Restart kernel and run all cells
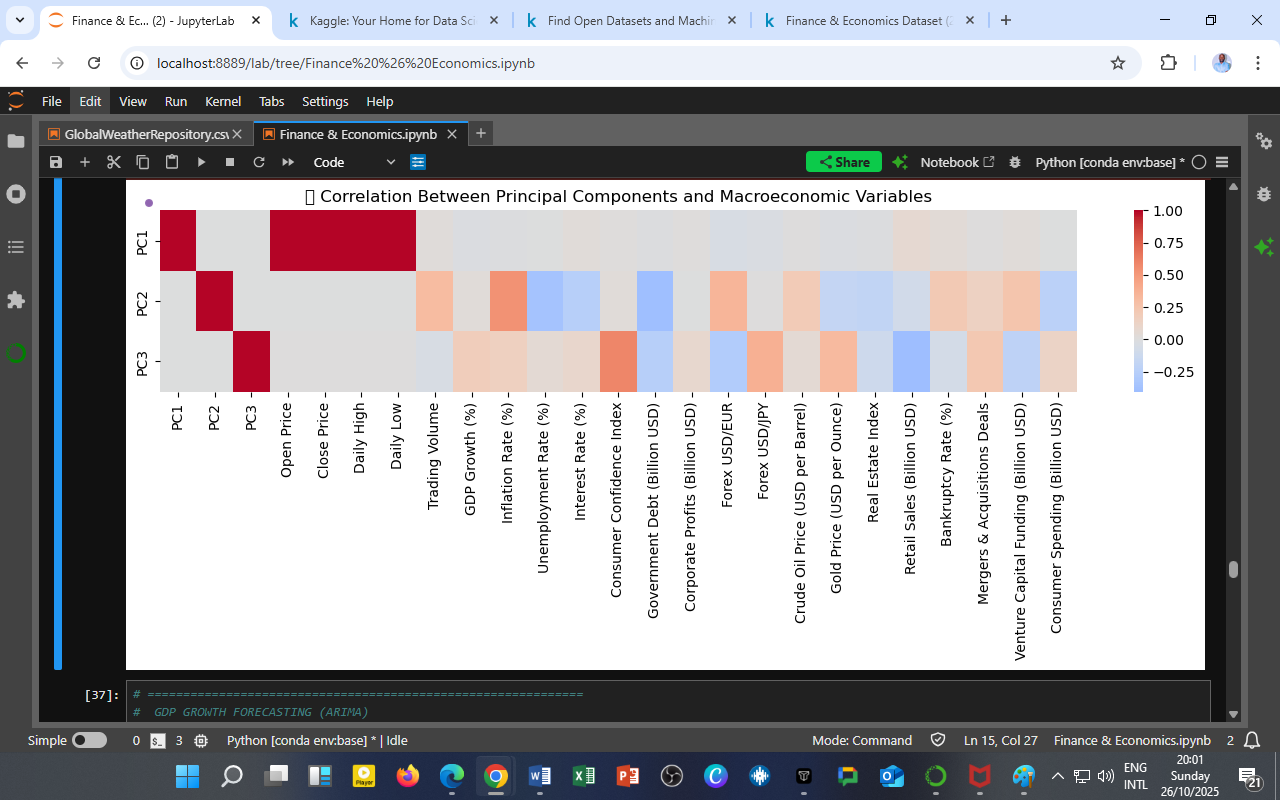This screenshot has width=1280, height=800. coord(286,161)
